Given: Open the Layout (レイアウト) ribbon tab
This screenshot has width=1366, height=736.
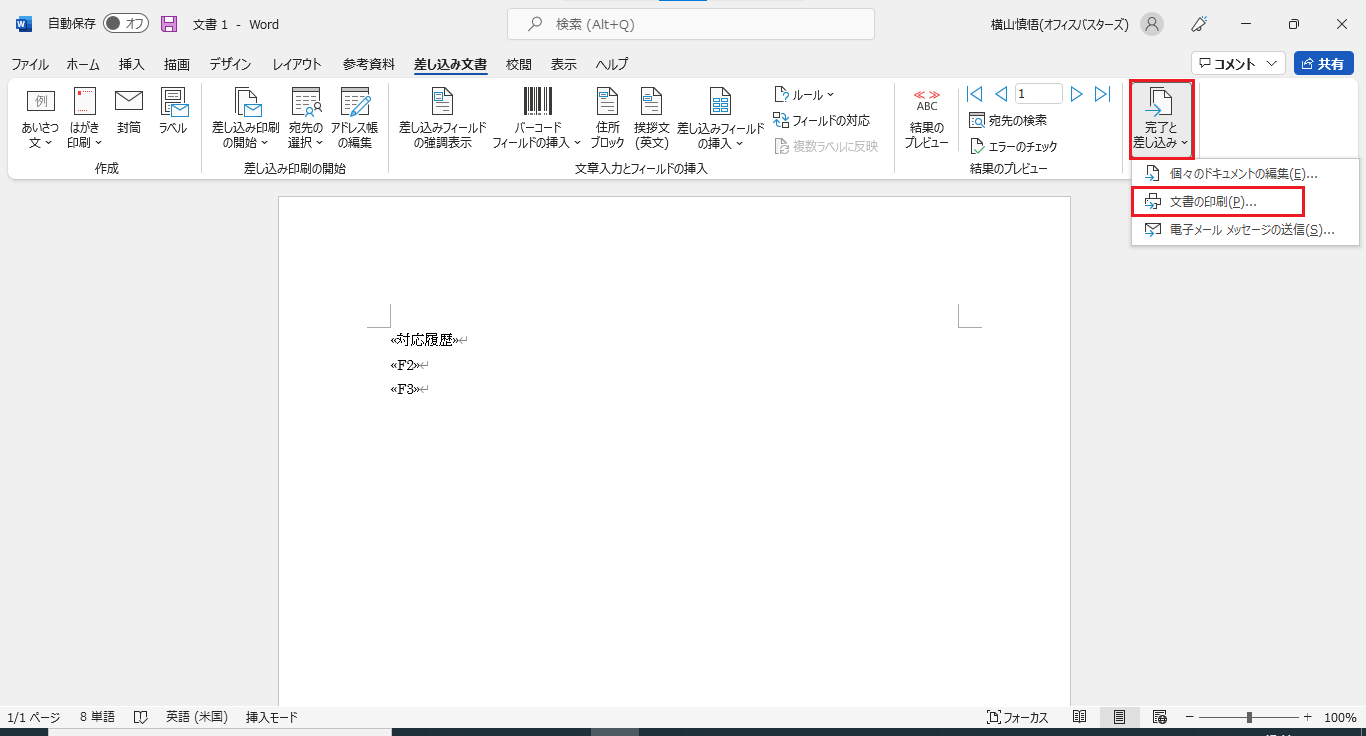Looking at the screenshot, I should click(297, 64).
